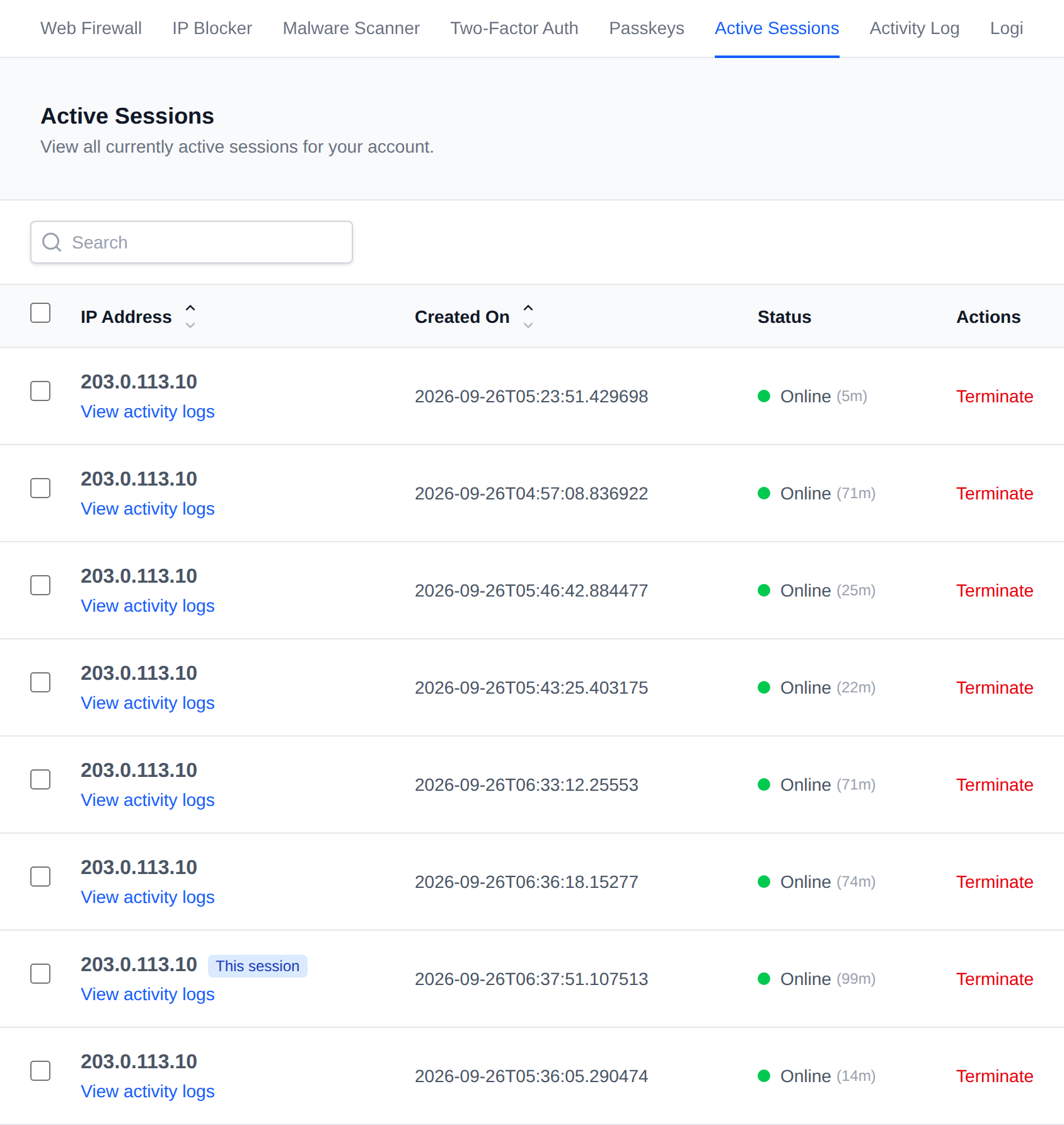
Task: Switch to the IP Blocker tab
Action: pyautogui.click(x=212, y=28)
